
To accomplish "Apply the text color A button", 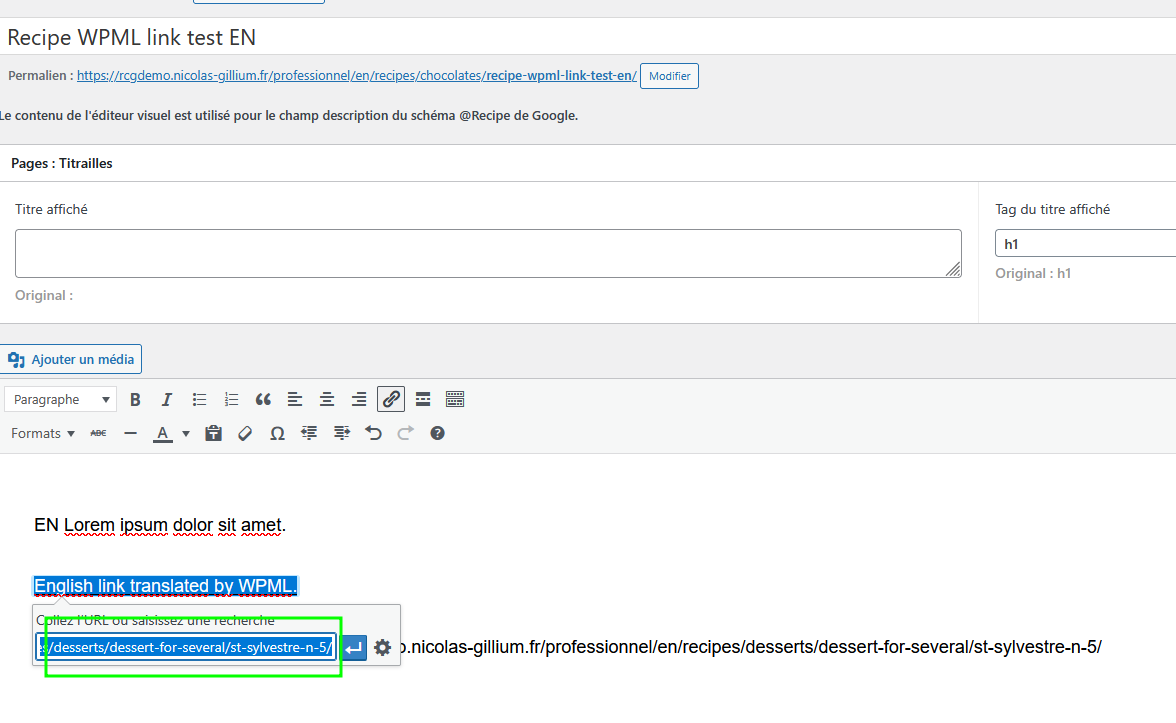I will [x=162, y=434].
